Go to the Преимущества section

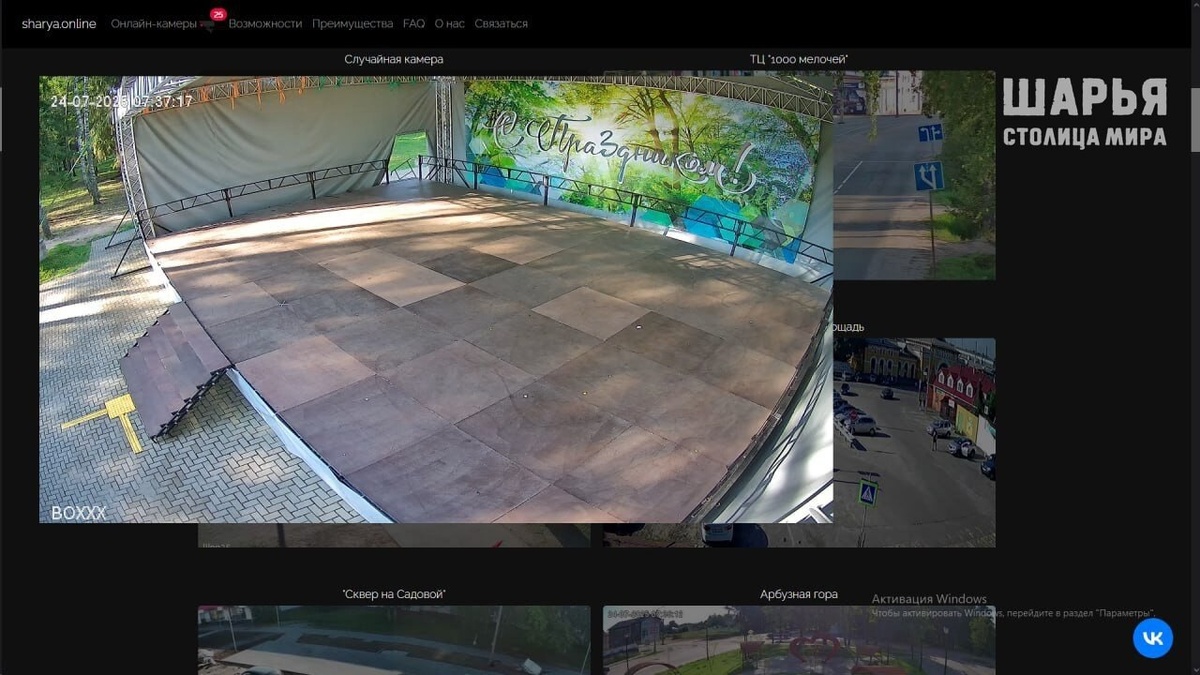352,23
